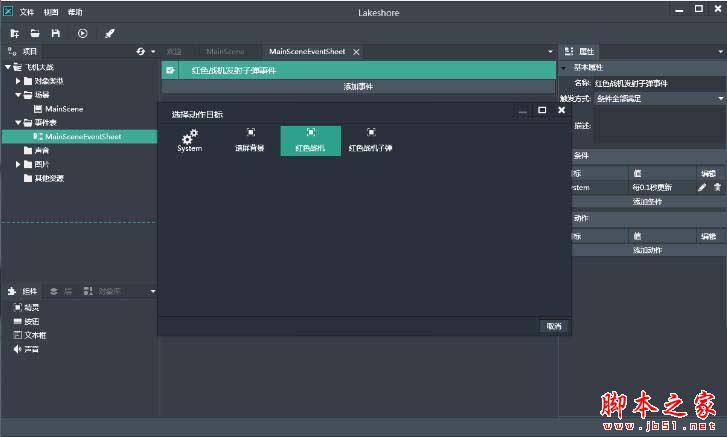Click trash delete icon in 每0.1秒更新 row

[x=717, y=187]
